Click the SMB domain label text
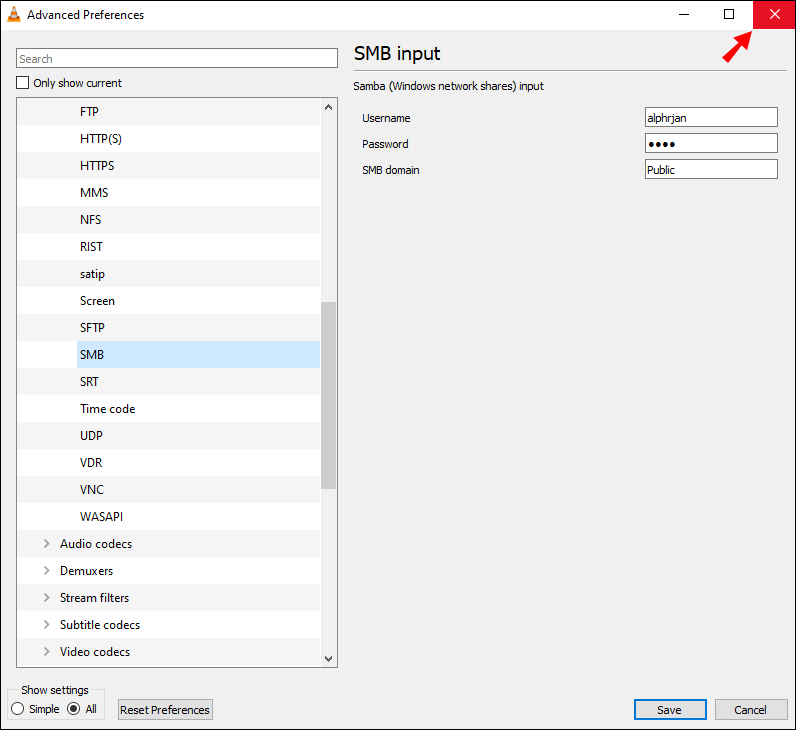796x730 pixels. pyautogui.click(x=390, y=170)
